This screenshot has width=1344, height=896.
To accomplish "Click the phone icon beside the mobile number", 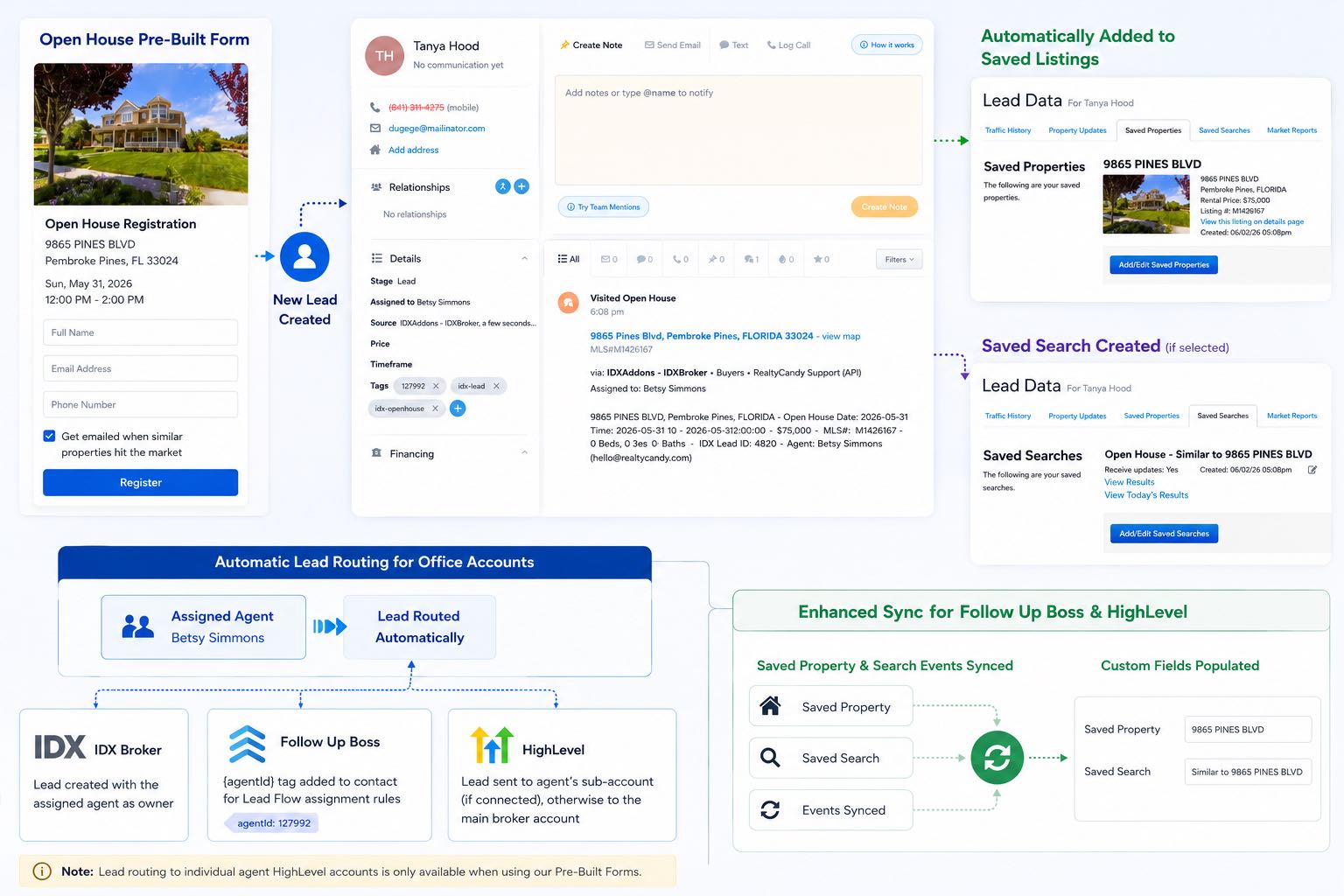I will [x=375, y=108].
